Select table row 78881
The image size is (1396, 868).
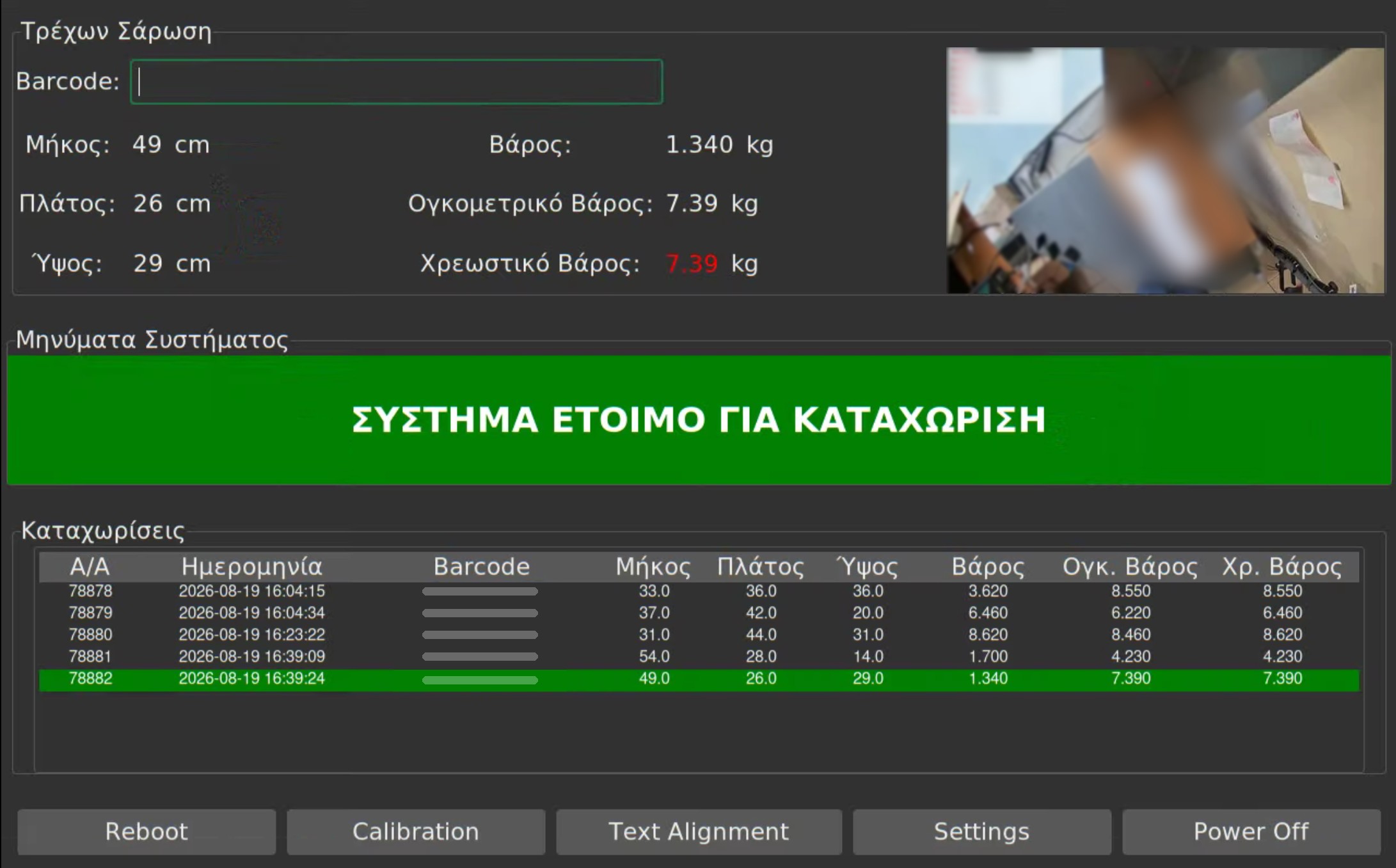(x=699, y=656)
